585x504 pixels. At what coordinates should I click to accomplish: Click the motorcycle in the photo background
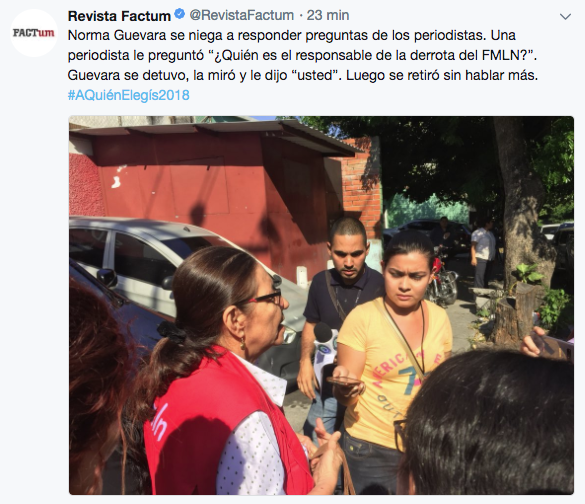pyautogui.click(x=442, y=280)
